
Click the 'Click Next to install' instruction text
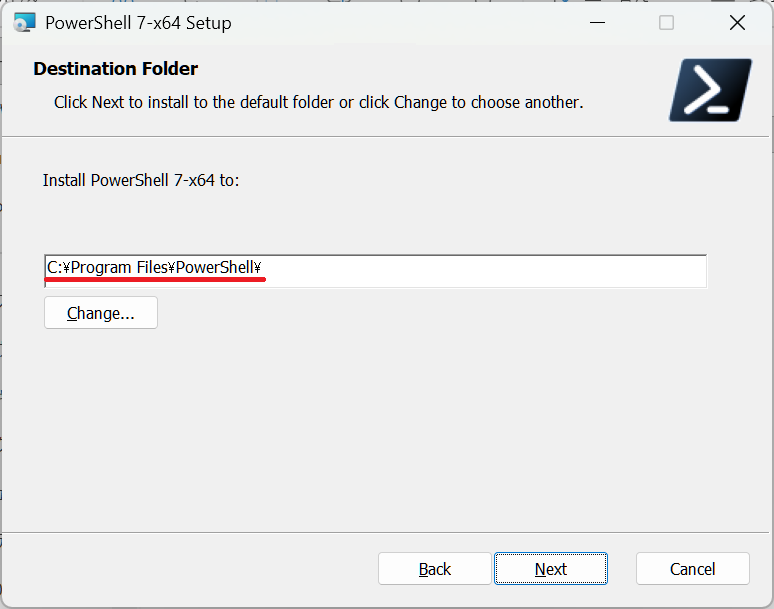[318, 102]
